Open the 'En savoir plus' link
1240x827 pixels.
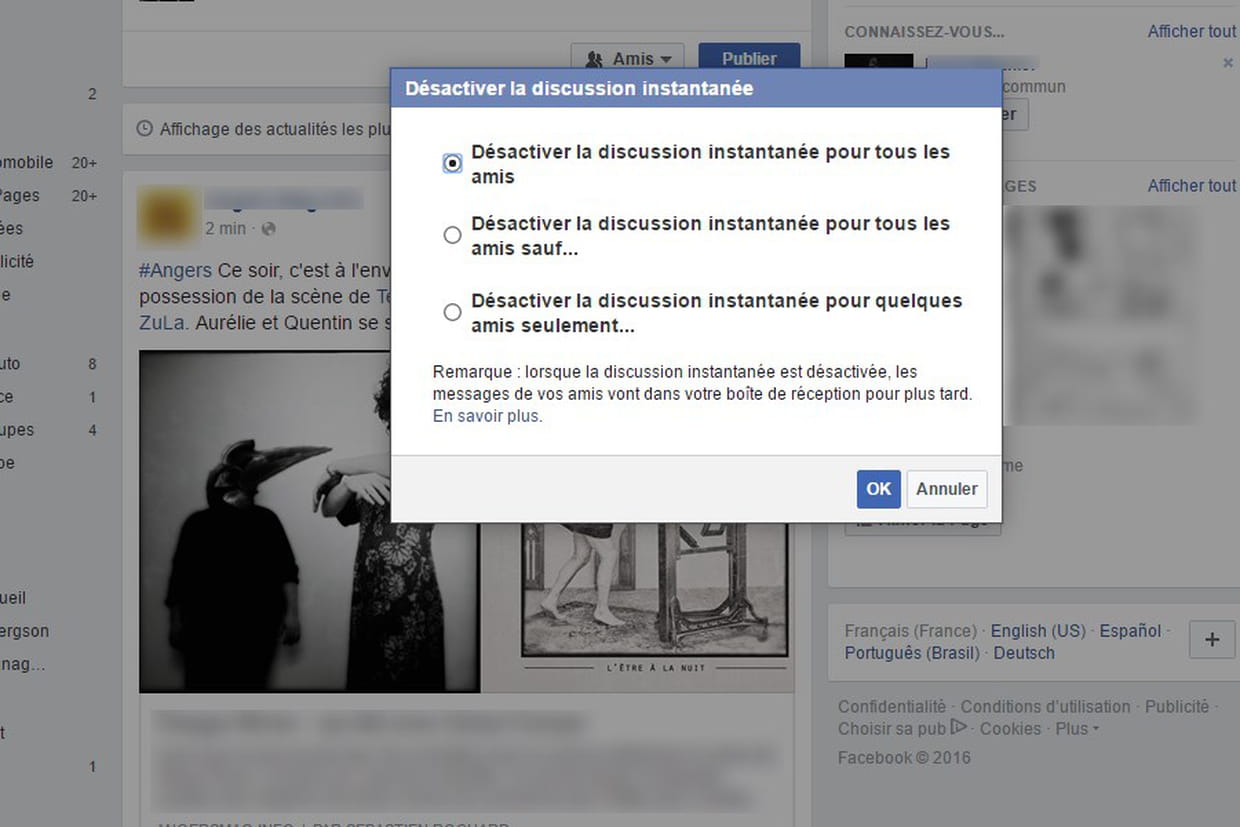click(x=487, y=416)
